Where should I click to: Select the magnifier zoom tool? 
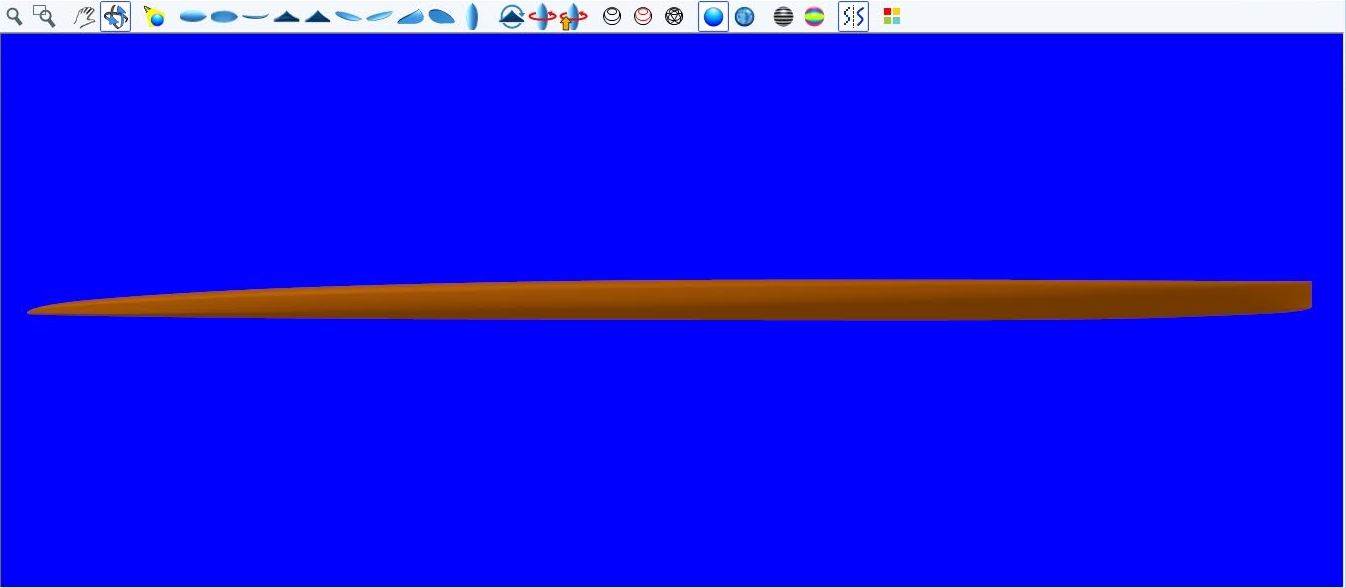tap(14, 16)
